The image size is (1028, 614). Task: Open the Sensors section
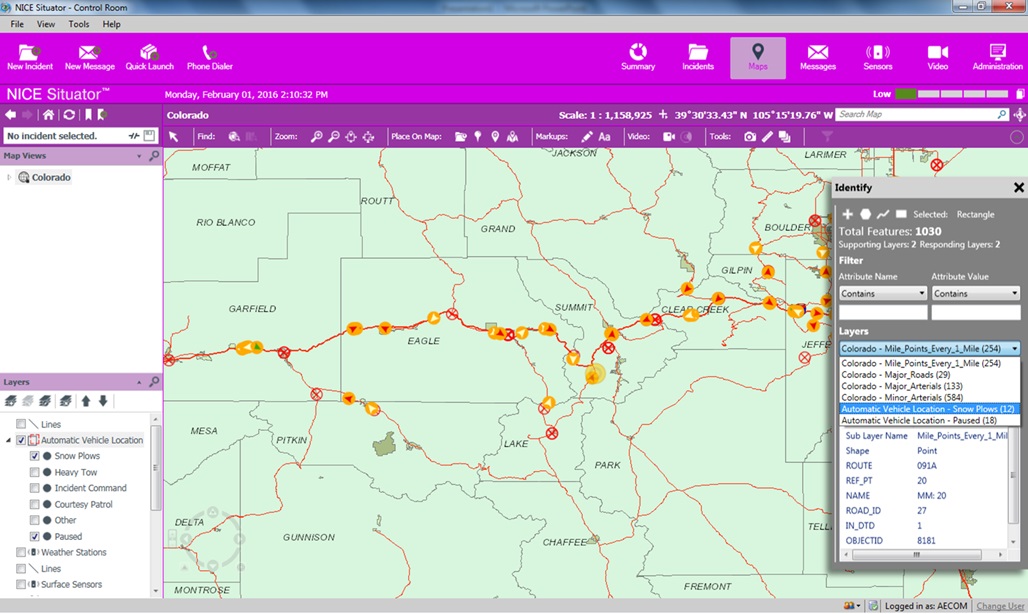point(878,57)
